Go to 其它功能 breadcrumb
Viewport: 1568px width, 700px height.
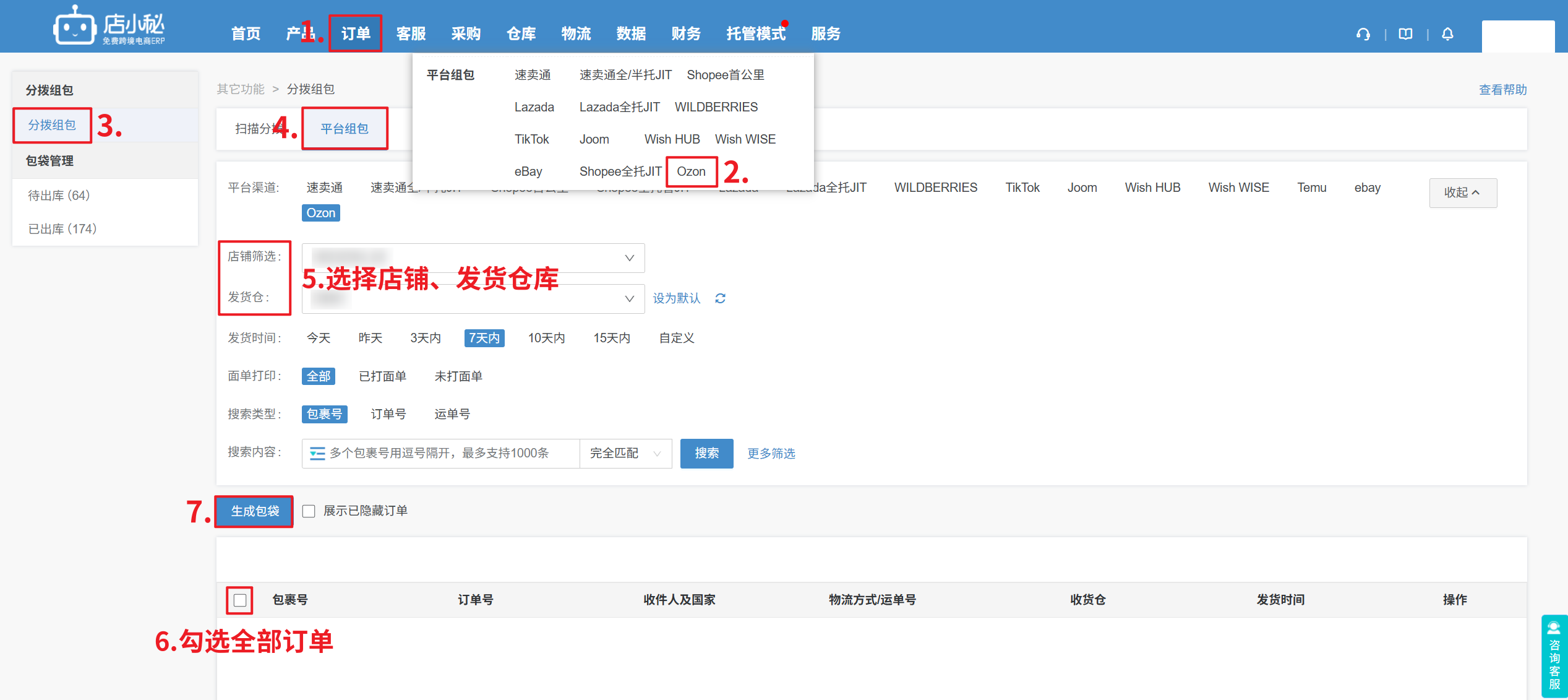240,89
